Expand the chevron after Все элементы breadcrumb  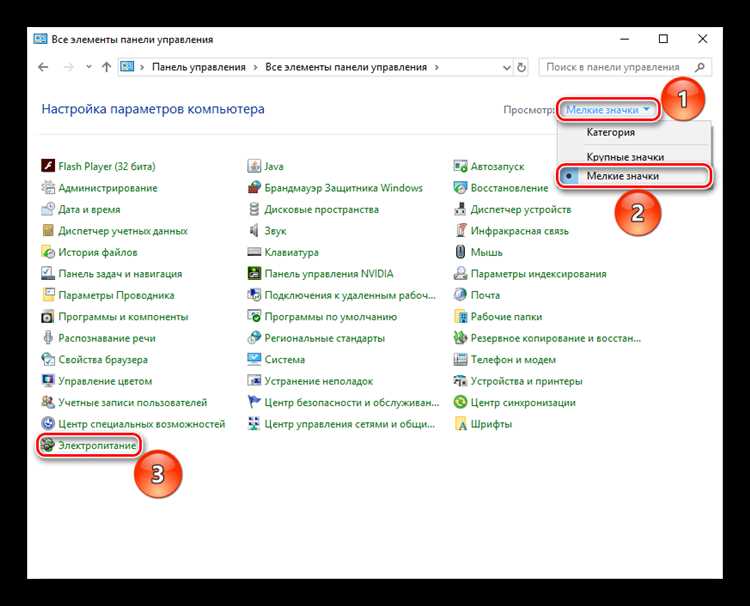pyautogui.click(x=437, y=67)
